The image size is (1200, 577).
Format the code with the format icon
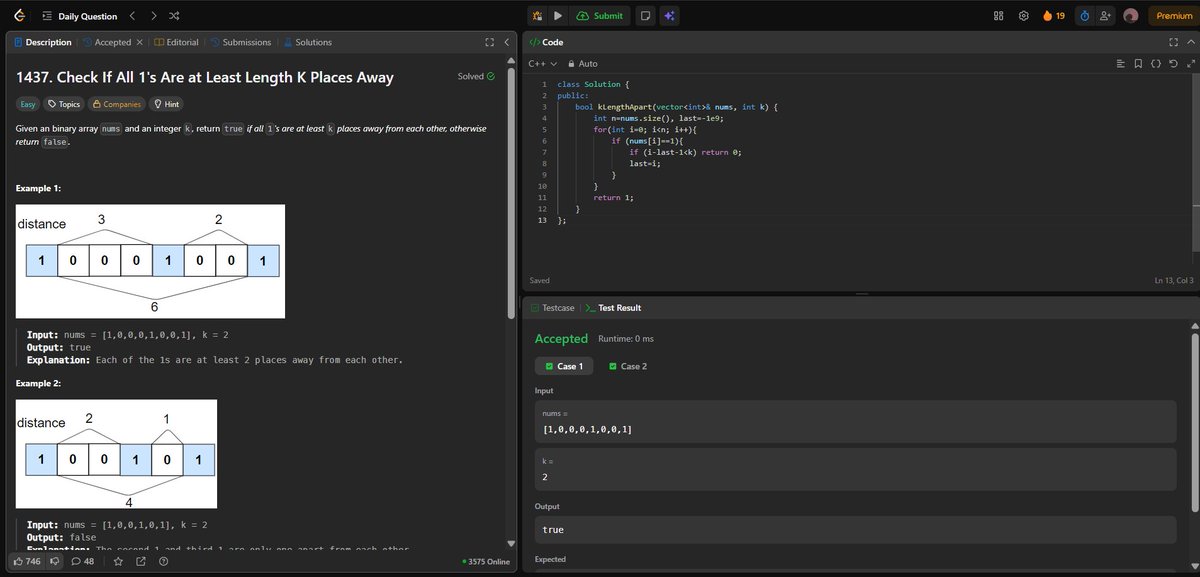tap(1121, 63)
